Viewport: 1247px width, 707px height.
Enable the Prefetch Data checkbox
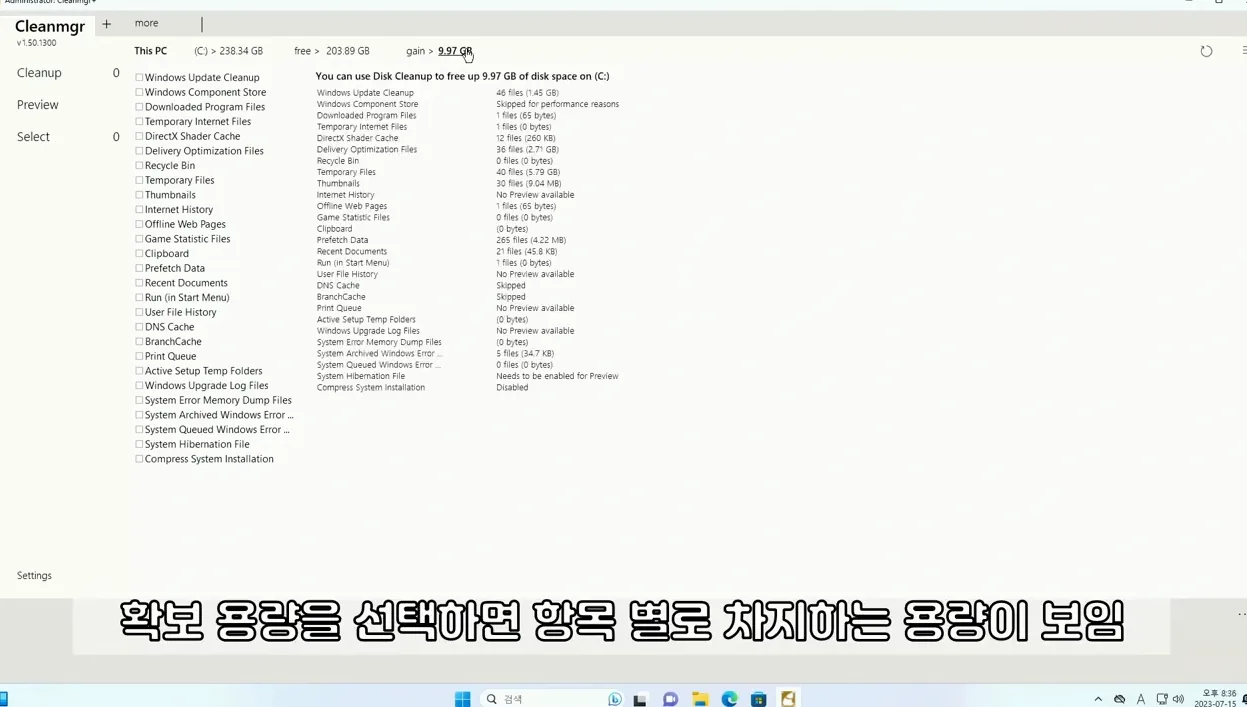coord(139,268)
